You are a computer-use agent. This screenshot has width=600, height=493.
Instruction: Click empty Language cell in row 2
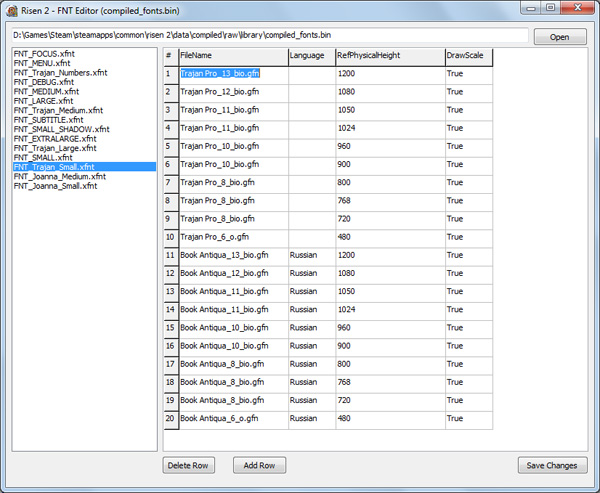(312, 93)
